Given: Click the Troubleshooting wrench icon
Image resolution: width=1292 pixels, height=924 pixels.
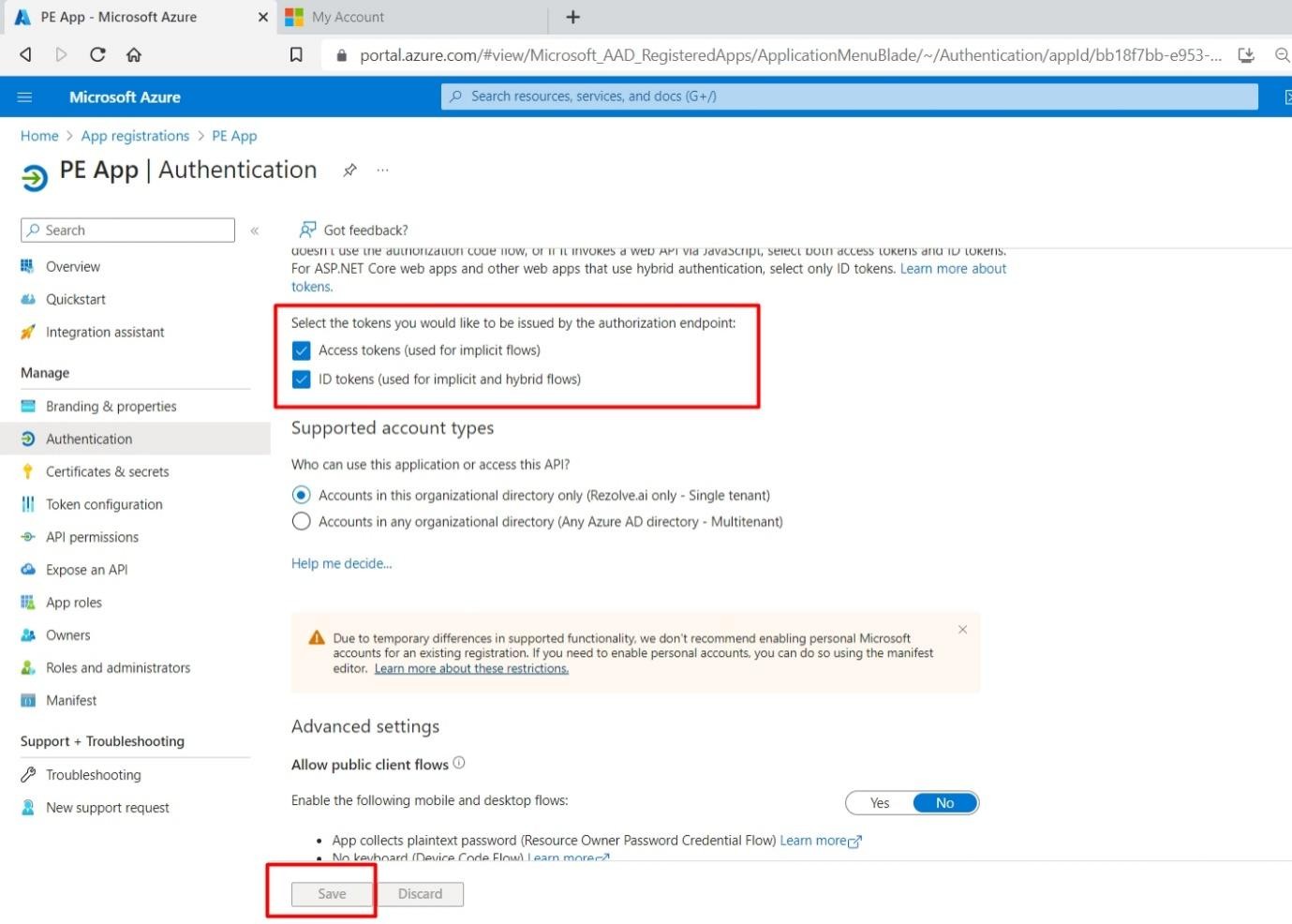Looking at the screenshot, I should pos(28,775).
